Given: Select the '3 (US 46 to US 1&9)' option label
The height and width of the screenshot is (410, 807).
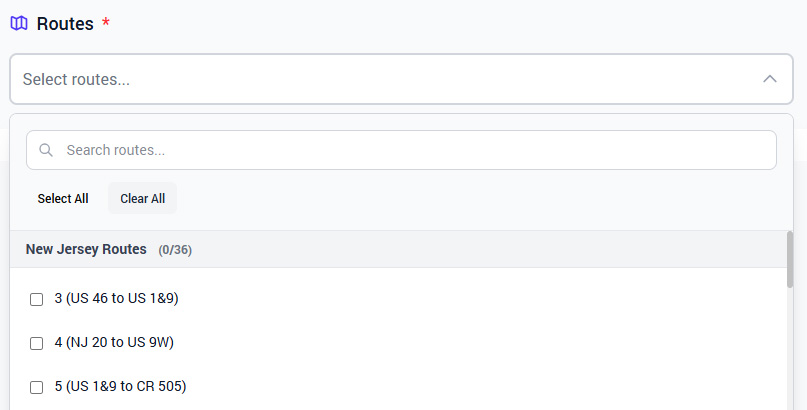Looking at the screenshot, I should tap(116, 298).
